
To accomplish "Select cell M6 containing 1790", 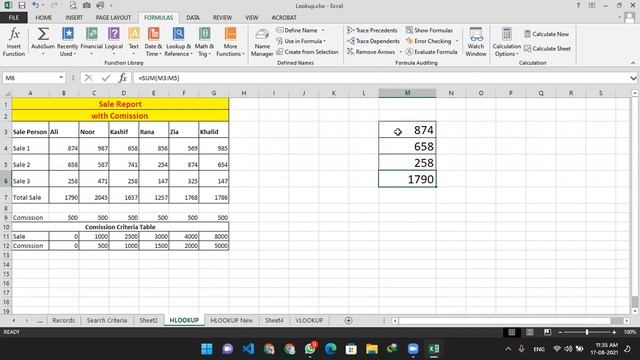I will point(407,179).
